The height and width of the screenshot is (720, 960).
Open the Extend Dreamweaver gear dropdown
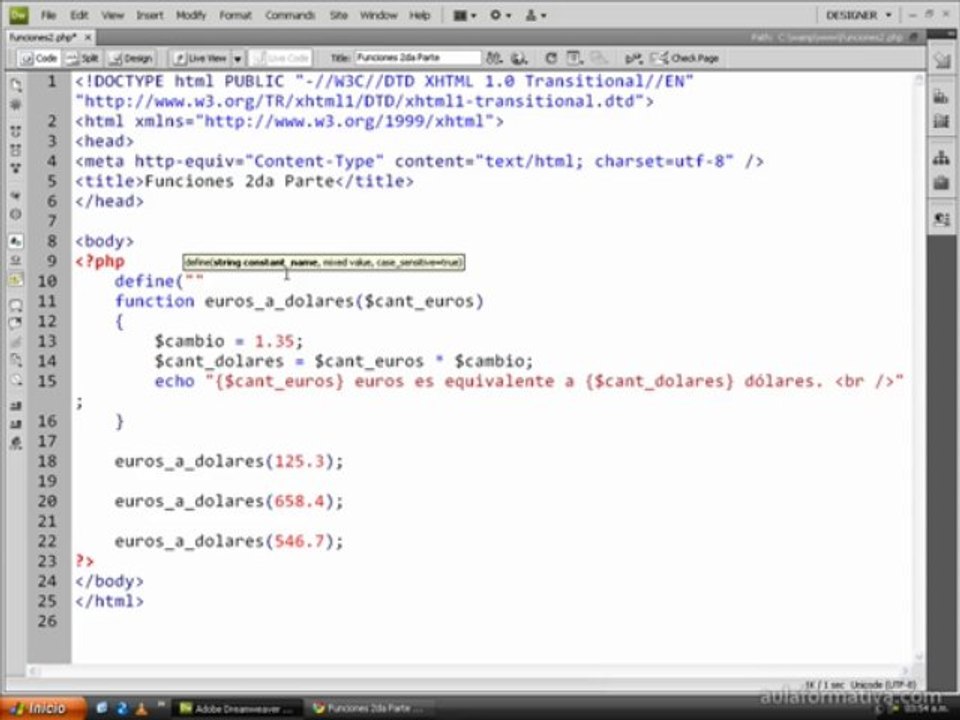(x=500, y=15)
